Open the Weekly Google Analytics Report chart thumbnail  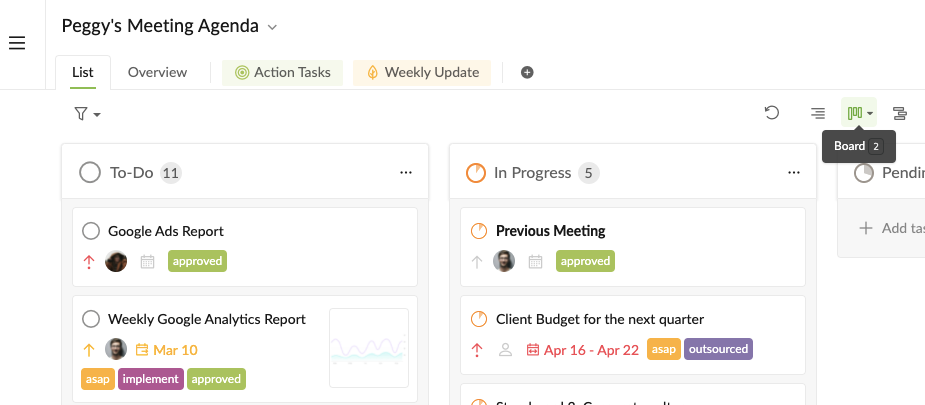pos(369,348)
